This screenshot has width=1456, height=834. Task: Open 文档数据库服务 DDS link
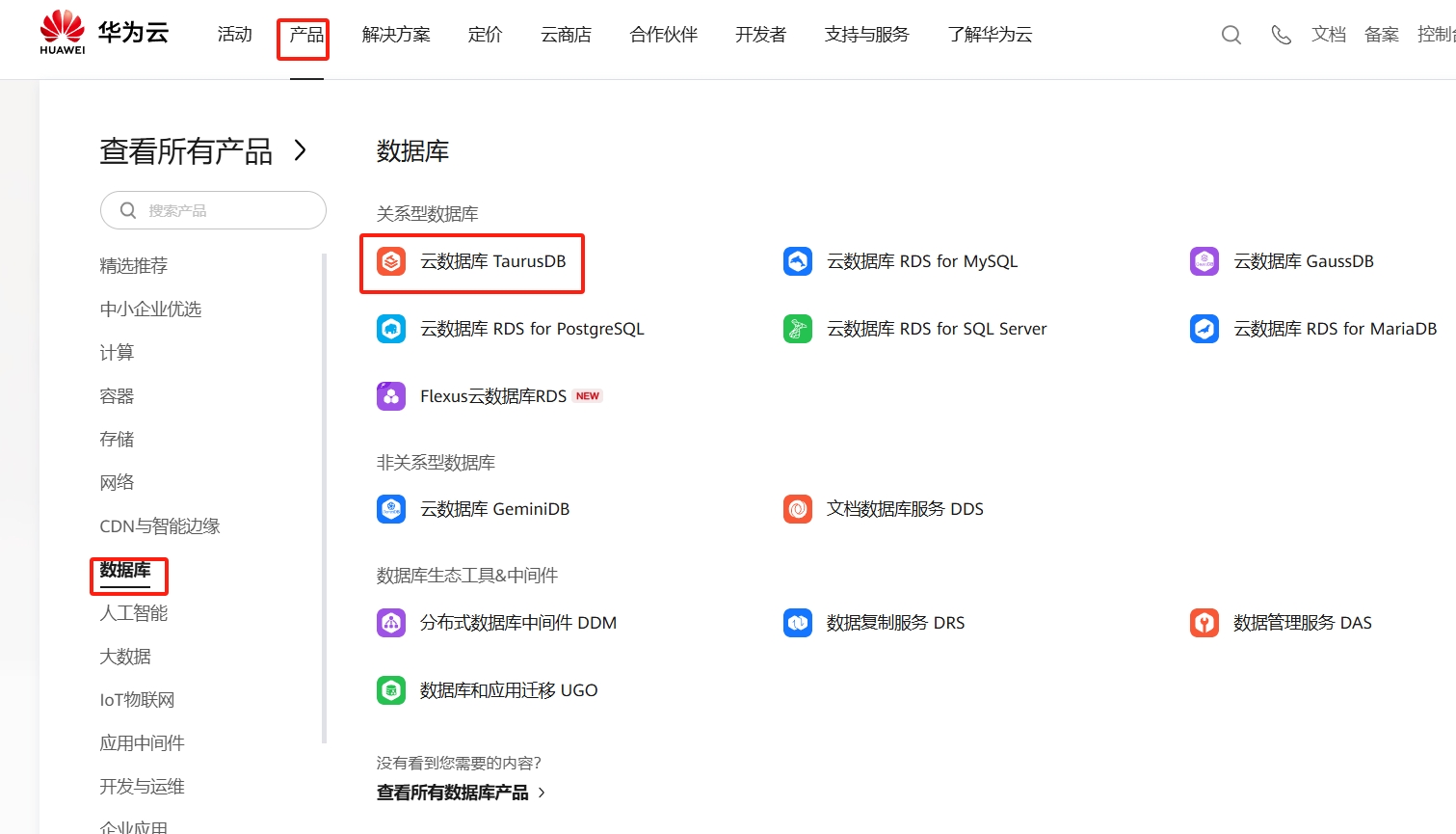(905, 509)
